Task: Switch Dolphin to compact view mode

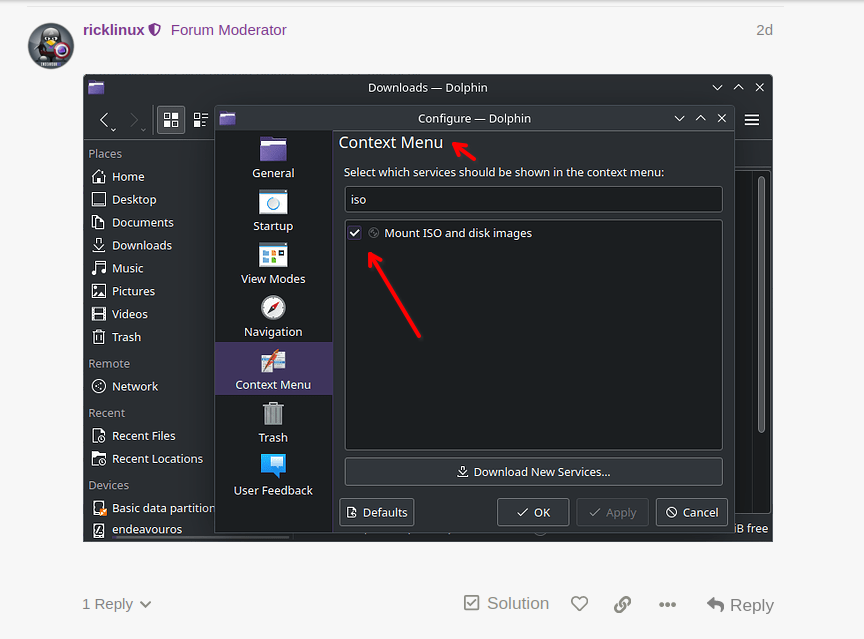Action: [x=201, y=120]
